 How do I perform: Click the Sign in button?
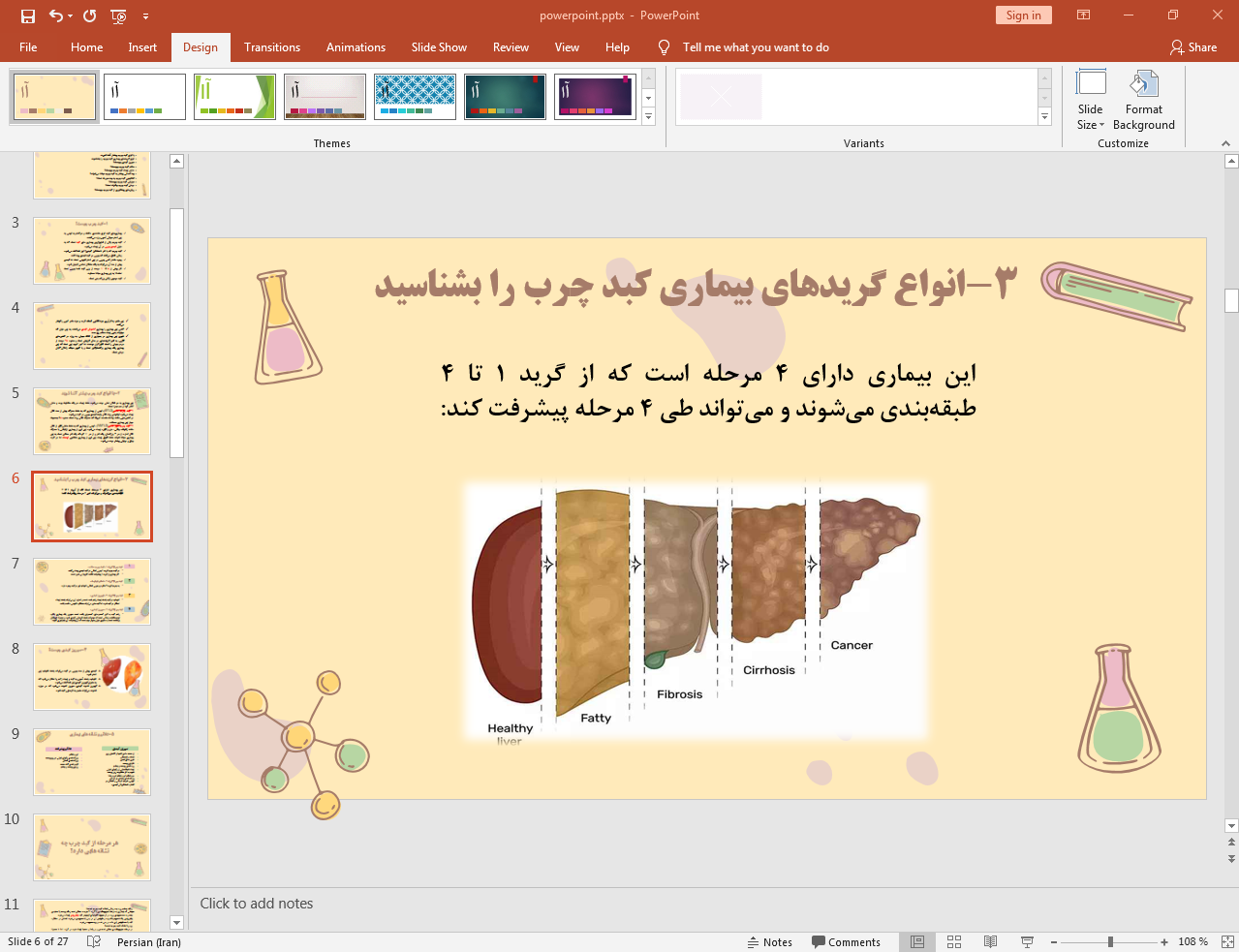pos(1023,15)
